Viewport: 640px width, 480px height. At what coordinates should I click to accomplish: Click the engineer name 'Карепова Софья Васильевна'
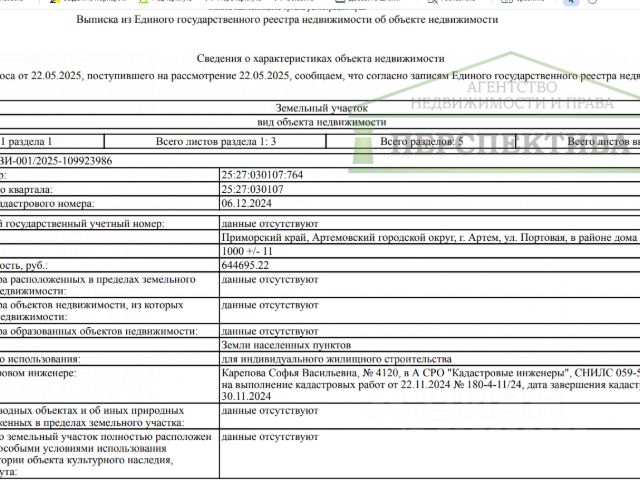pos(289,373)
